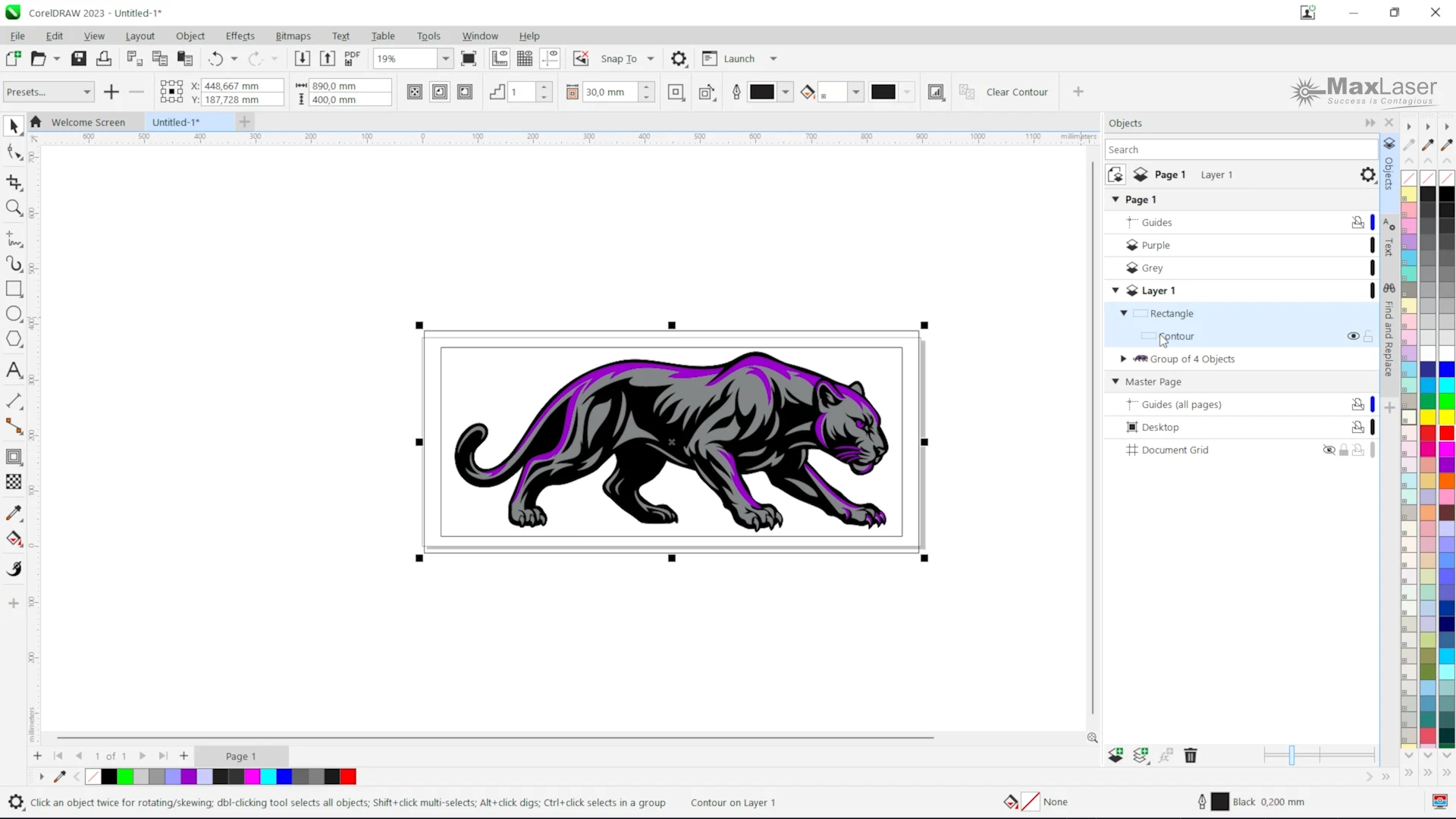Viewport: 1456px width, 819px height.
Task: Click the Desktop layer row
Action: 1241,427
